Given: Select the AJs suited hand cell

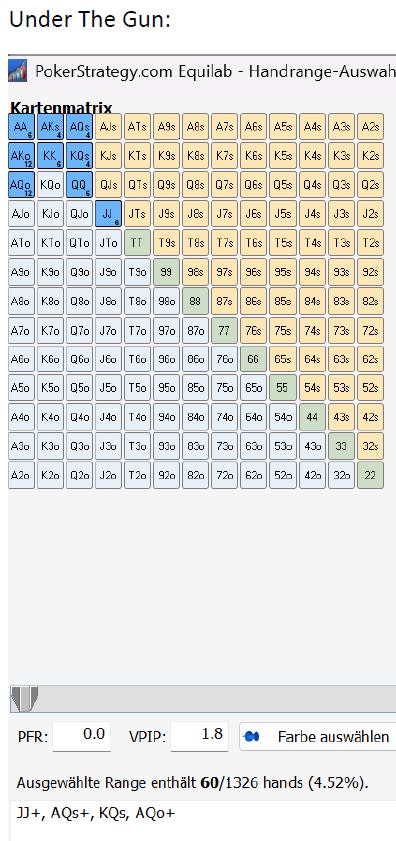Looking at the screenshot, I should tap(108, 127).
